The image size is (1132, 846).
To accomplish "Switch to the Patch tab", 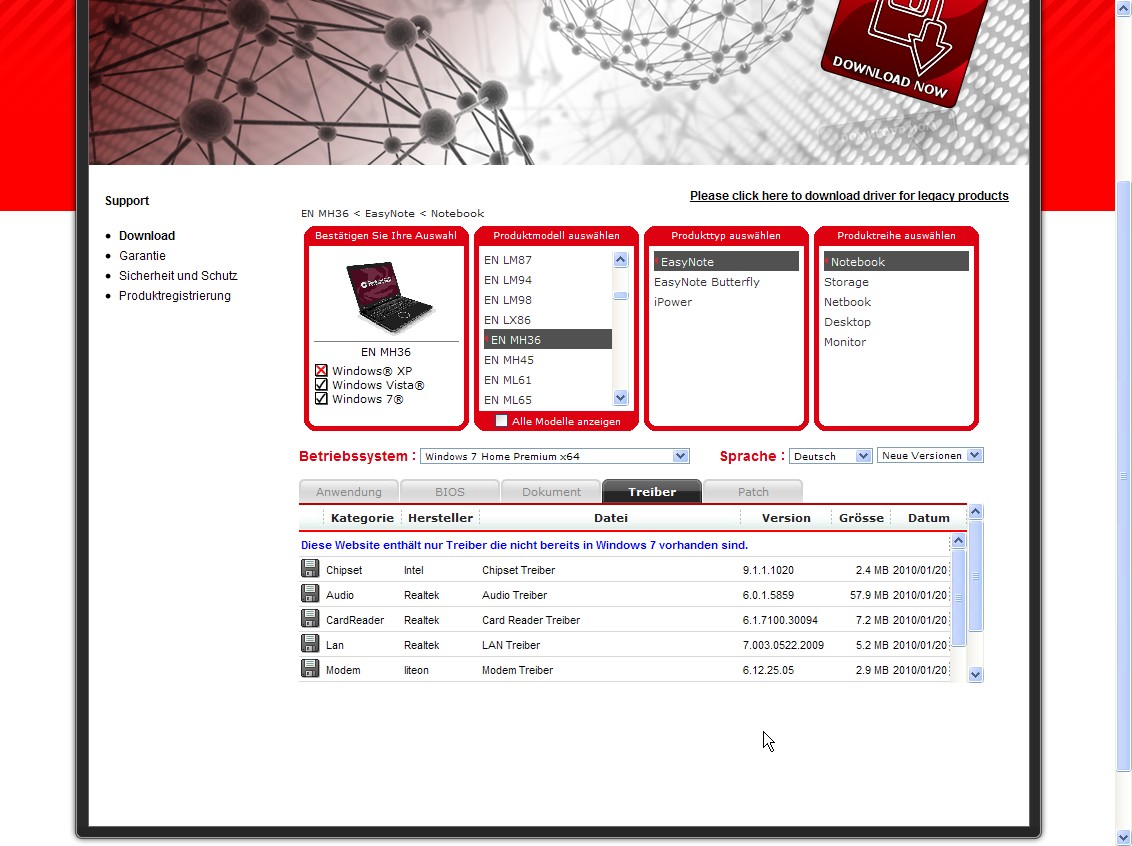I will [x=753, y=492].
